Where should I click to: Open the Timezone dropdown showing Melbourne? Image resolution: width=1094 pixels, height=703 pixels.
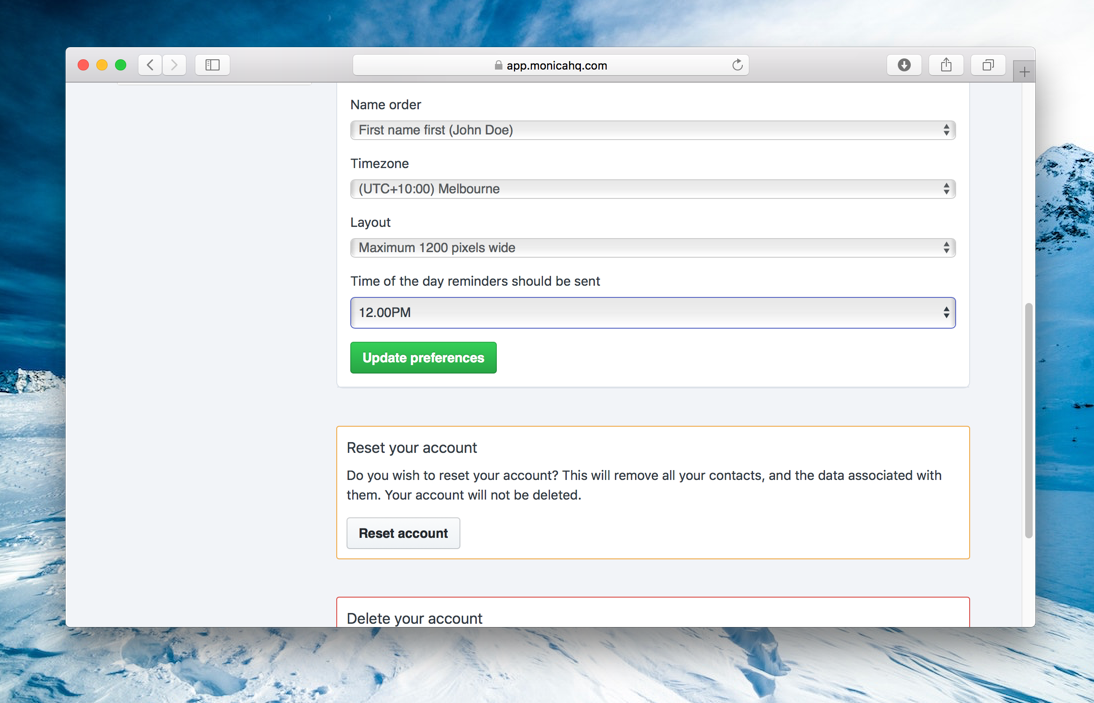tap(652, 188)
